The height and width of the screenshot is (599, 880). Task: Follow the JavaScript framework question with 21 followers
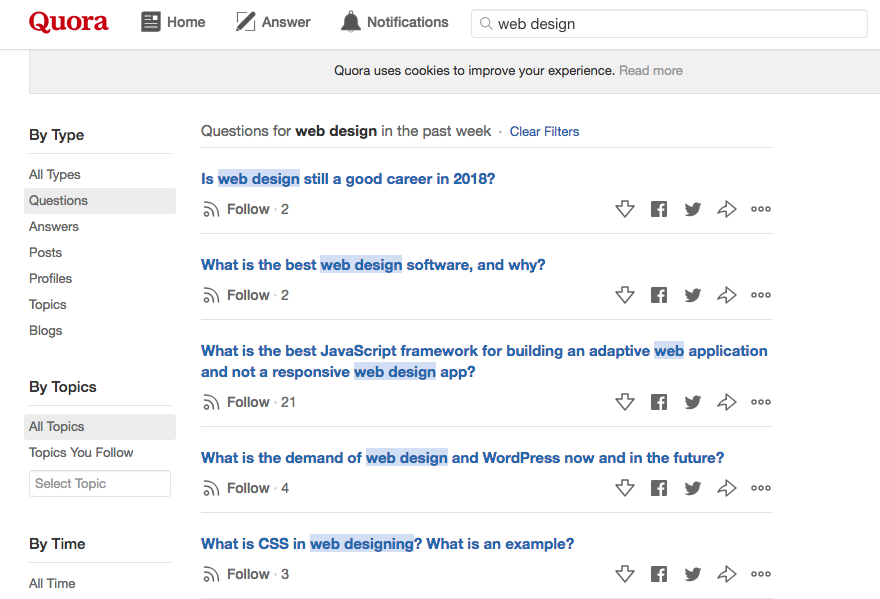point(236,402)
